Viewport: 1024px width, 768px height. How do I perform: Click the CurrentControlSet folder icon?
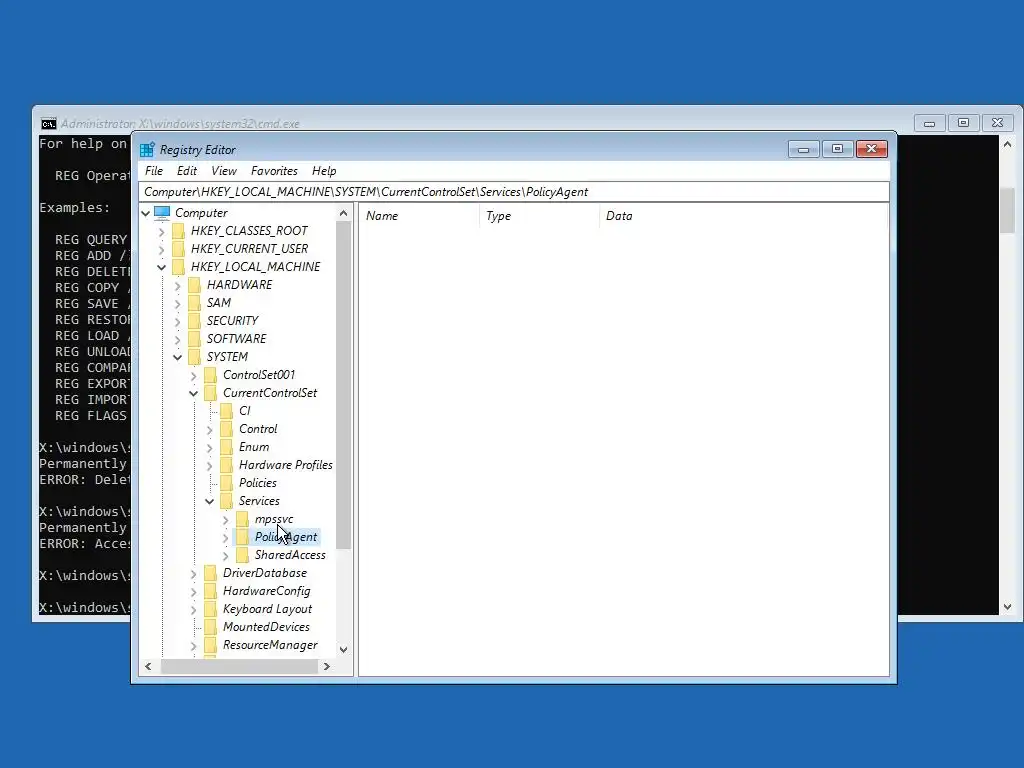(210, 393)
